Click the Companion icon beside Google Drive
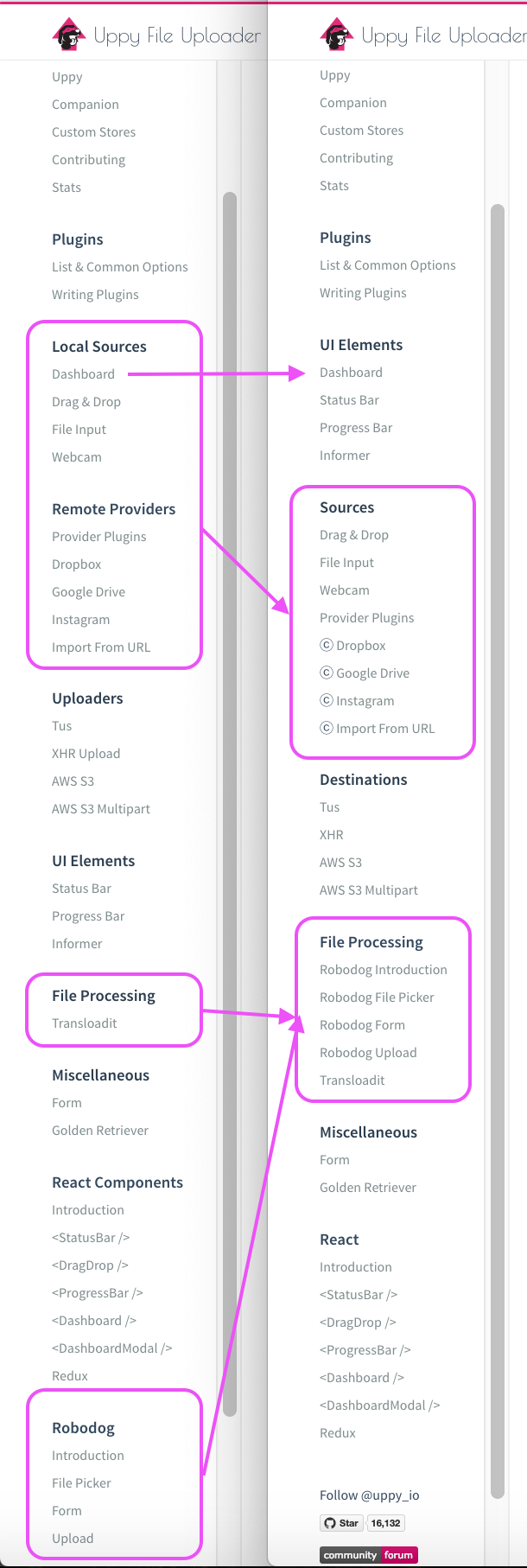 point(327,672)
